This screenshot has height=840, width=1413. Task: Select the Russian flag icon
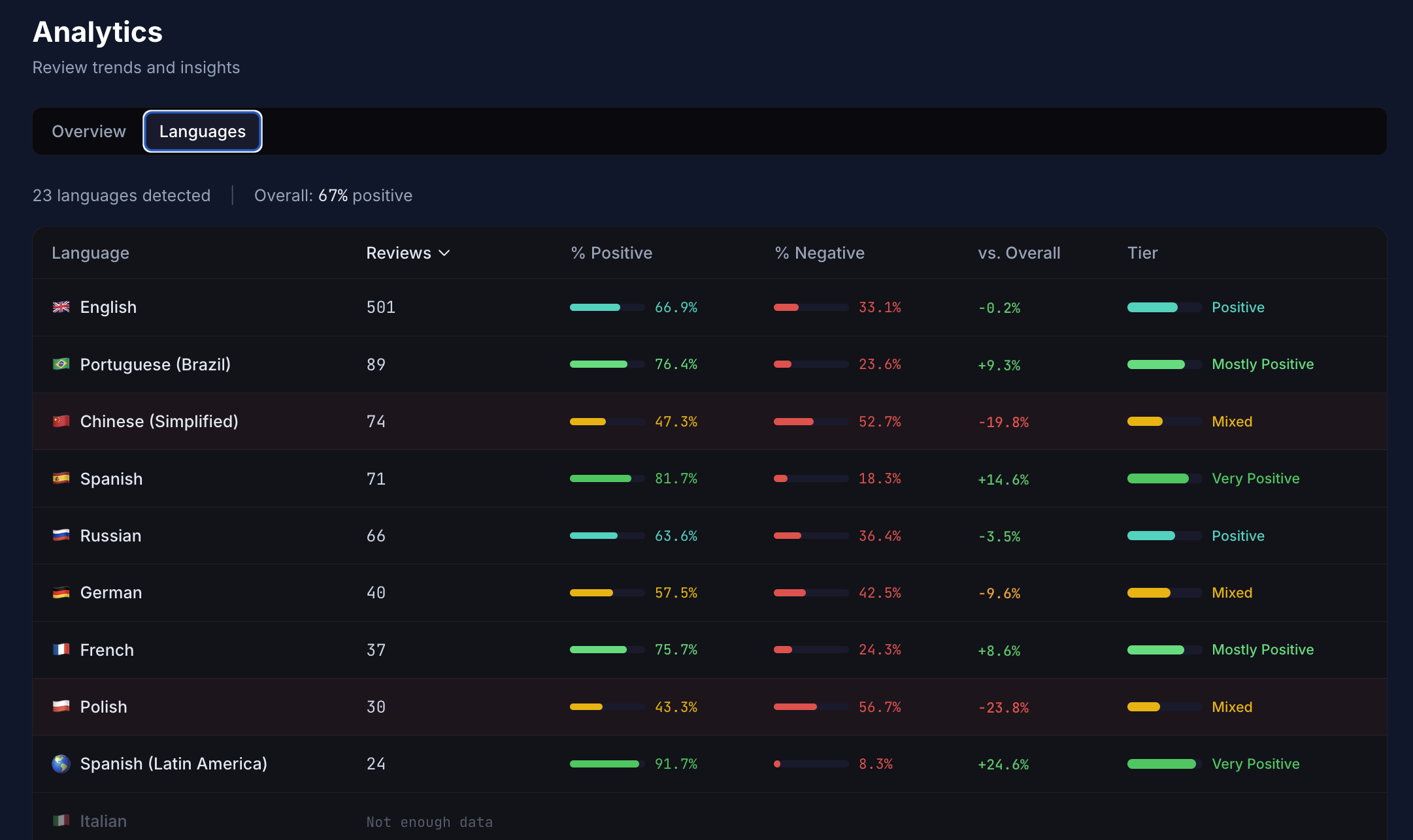61,535
